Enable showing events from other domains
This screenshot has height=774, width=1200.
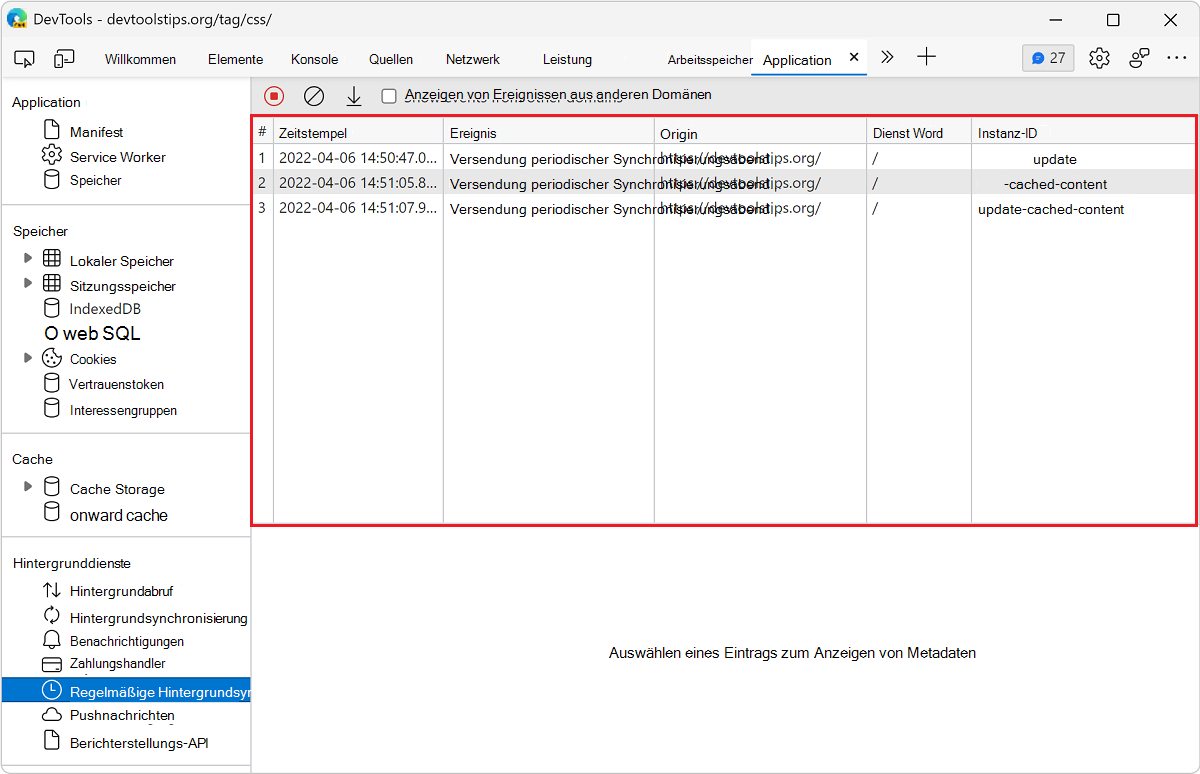coord(389,96)
